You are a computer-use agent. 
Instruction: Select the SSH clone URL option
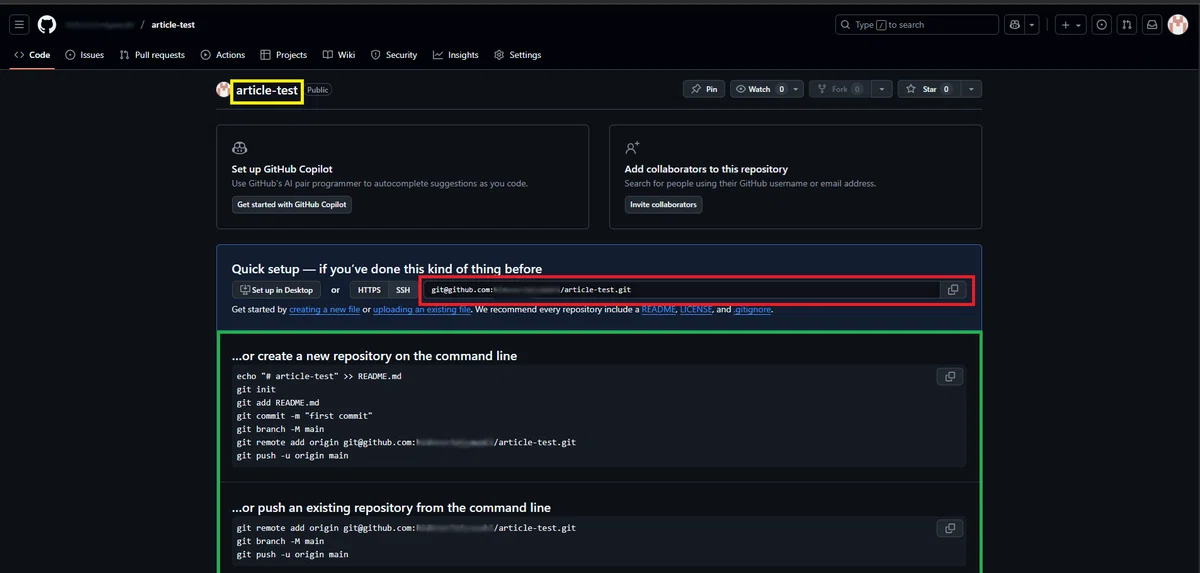tap(403, 290)
